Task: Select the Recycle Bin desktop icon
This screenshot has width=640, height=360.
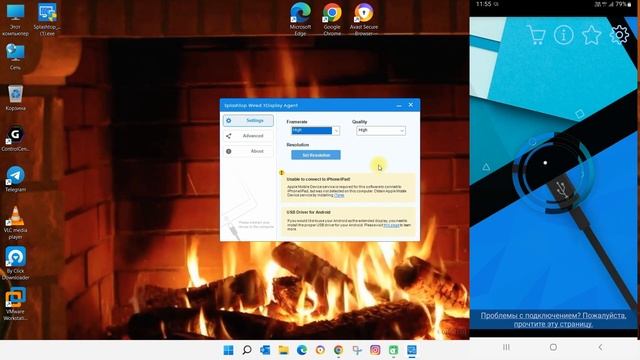Action: tap(16, 98)
